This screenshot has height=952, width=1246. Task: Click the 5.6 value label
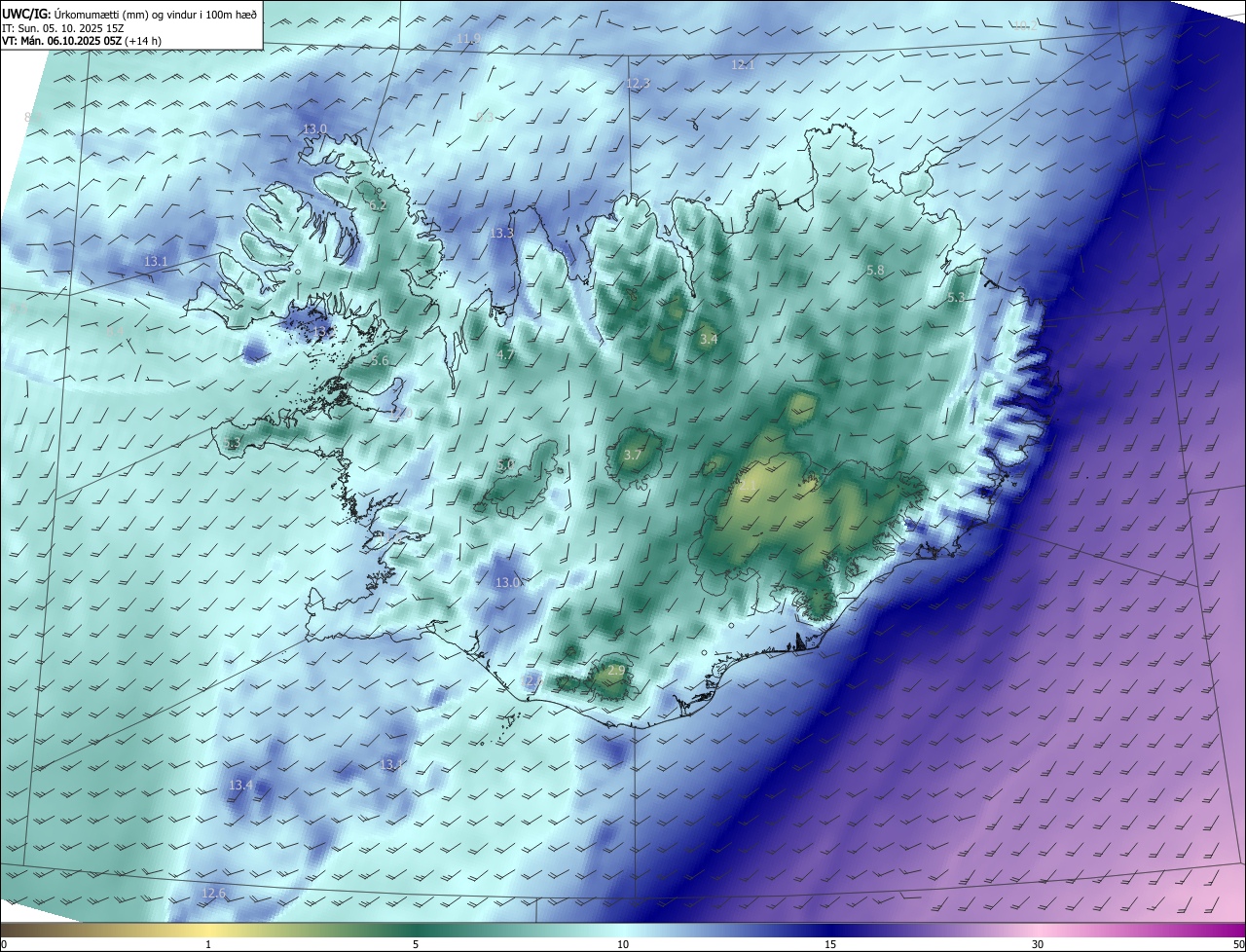(380, 361)
